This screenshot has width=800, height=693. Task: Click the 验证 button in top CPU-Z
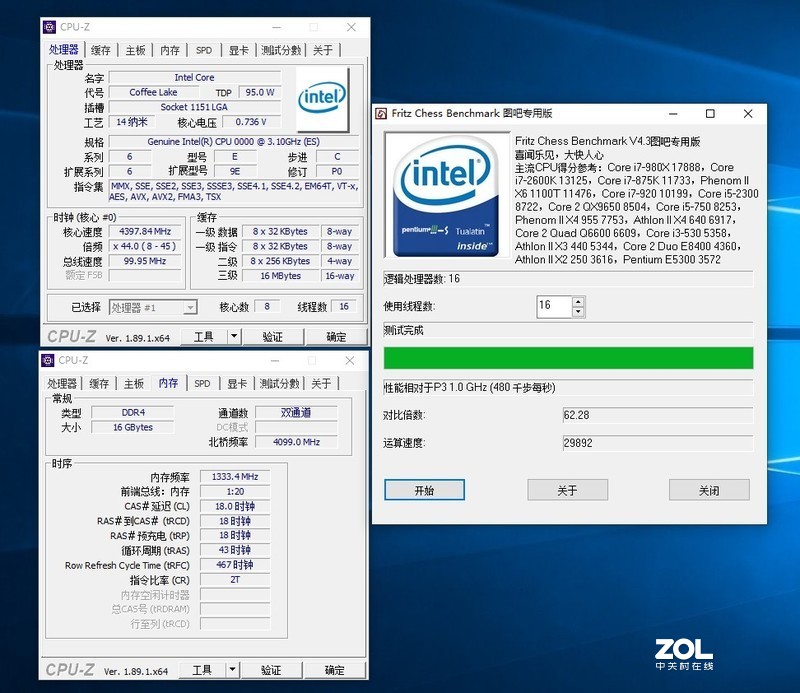pyautogui.click(x=272, y=336)
